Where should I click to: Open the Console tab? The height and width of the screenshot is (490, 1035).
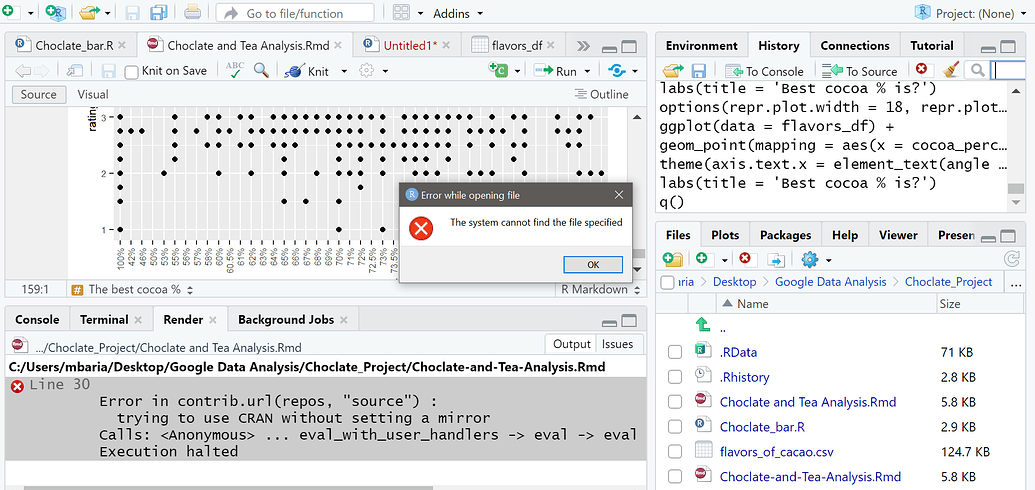point(37,320)
